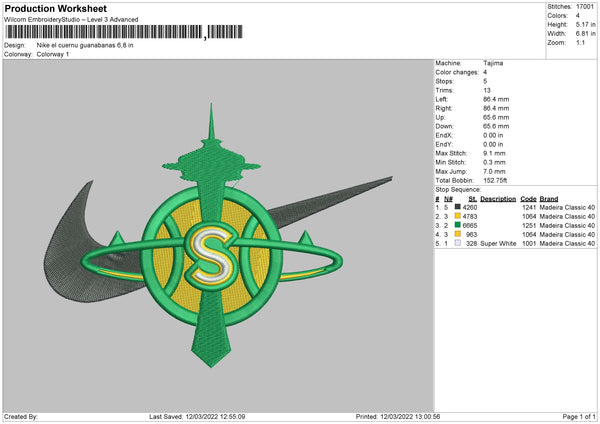The height and width of the screenshot is (424, 600).
Task: Click the 'Page 1 of 1' indicator
Action: 579,417
